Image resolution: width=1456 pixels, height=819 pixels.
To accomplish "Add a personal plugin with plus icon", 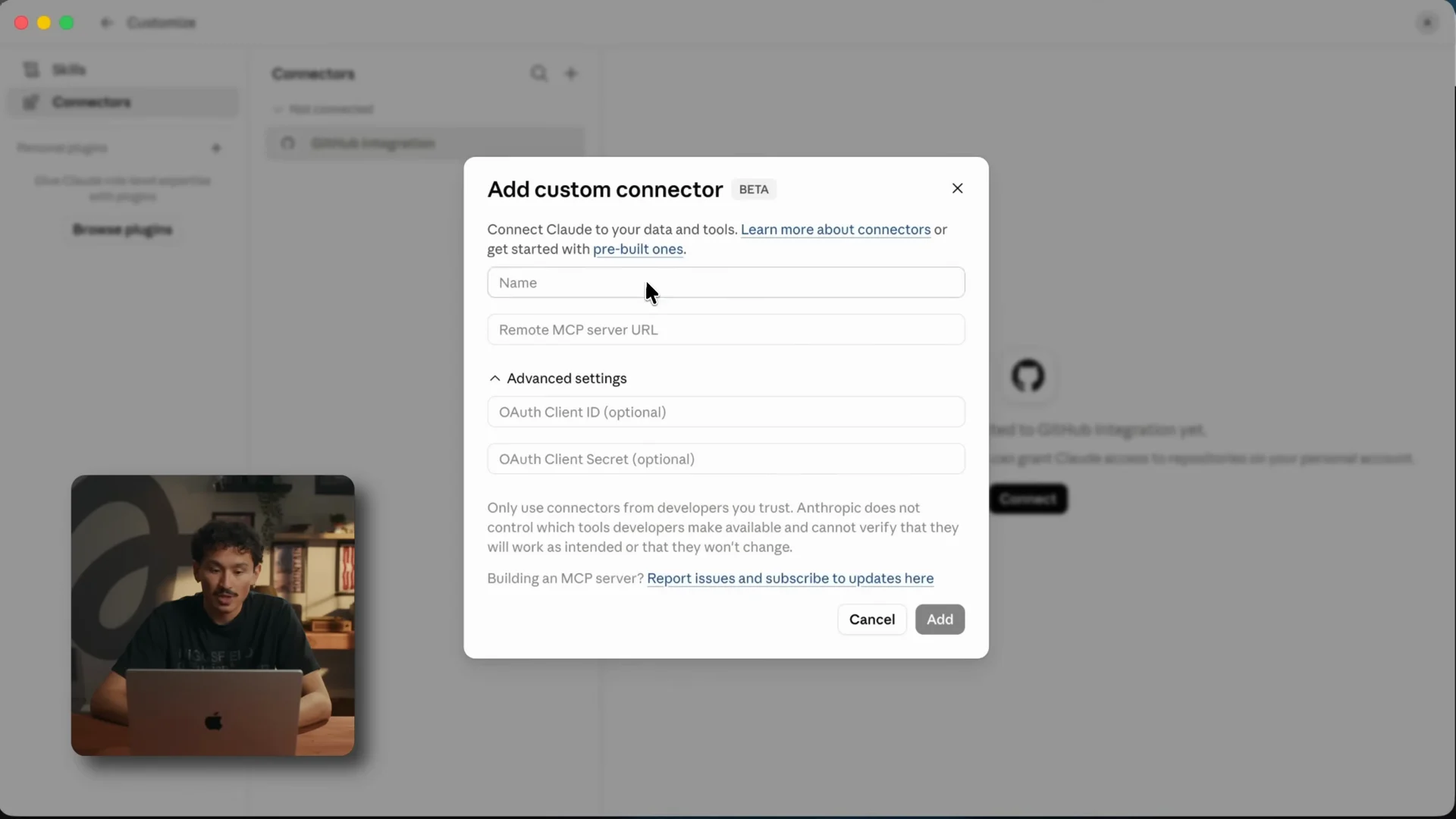I will click(216, 148).
